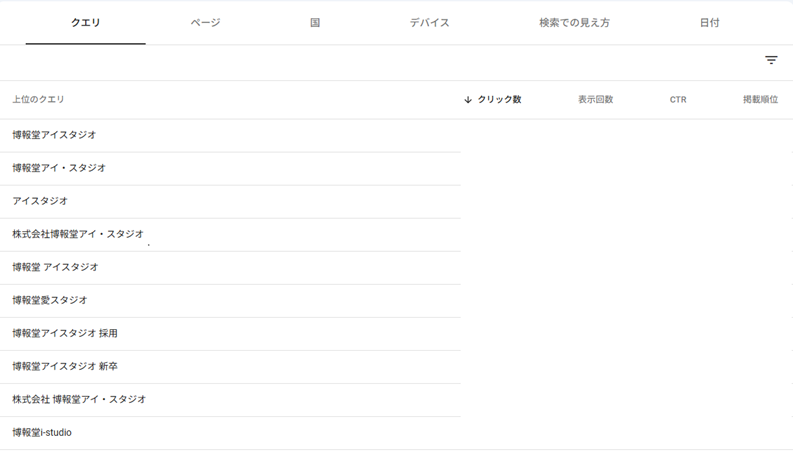Select the 博報堂アイスタジオ 新卒 query
The height and width of the screenshot is (454, 793).
coord(65,366)
